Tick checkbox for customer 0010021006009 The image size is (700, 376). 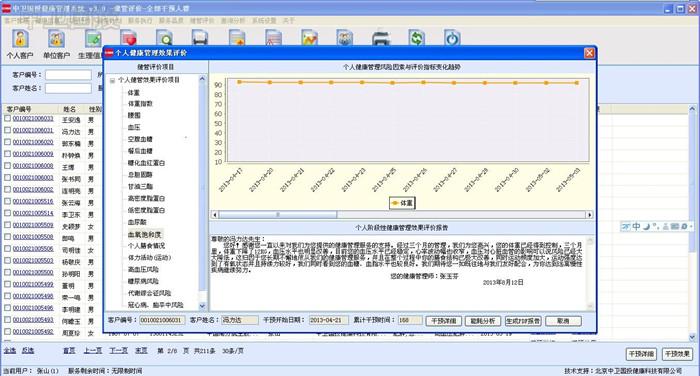click(x=8, y=154)
